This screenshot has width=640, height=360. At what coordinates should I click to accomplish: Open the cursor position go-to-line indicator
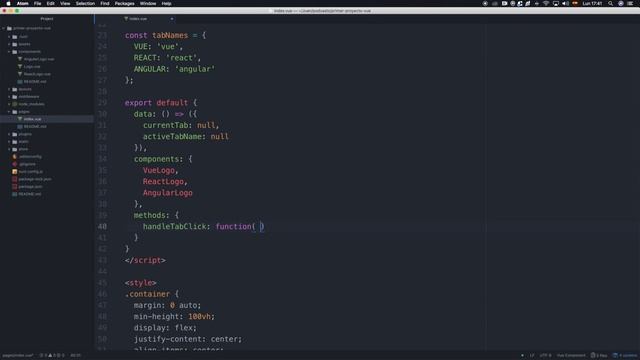pos(76,356)
